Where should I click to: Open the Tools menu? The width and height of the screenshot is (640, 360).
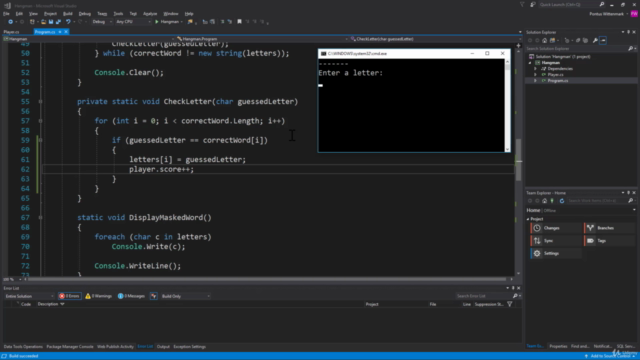pos(118,13)
